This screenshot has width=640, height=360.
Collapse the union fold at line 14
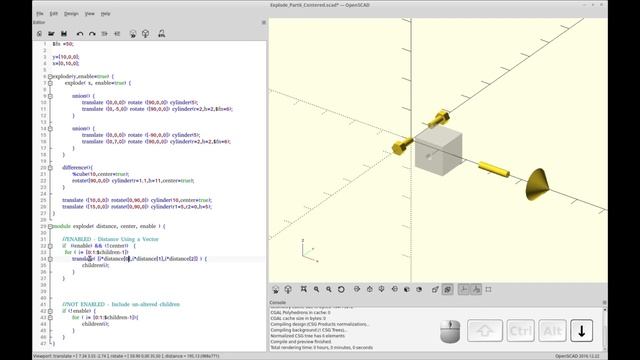tap(50, 129)
